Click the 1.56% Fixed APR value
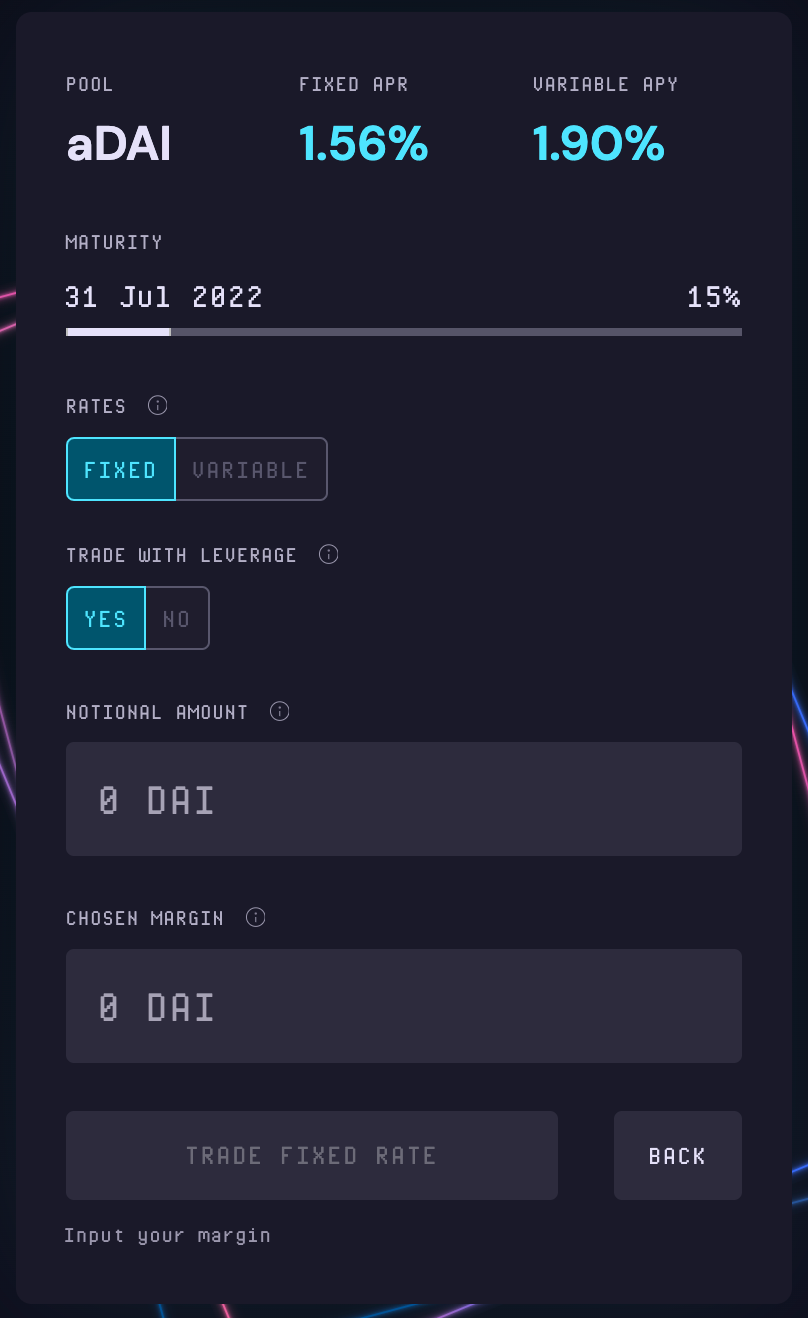Viewport: 808px width, 1318px height. [363, 145]
